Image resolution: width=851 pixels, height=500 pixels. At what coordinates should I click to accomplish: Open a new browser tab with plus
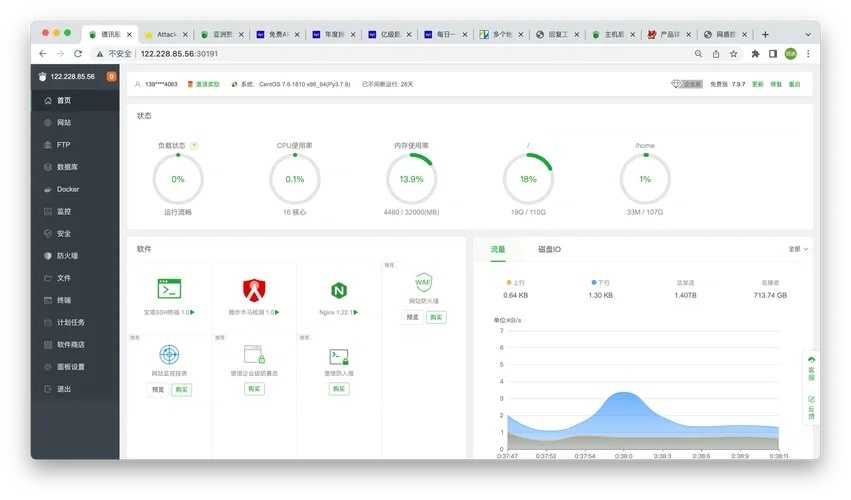coord(765,34)
